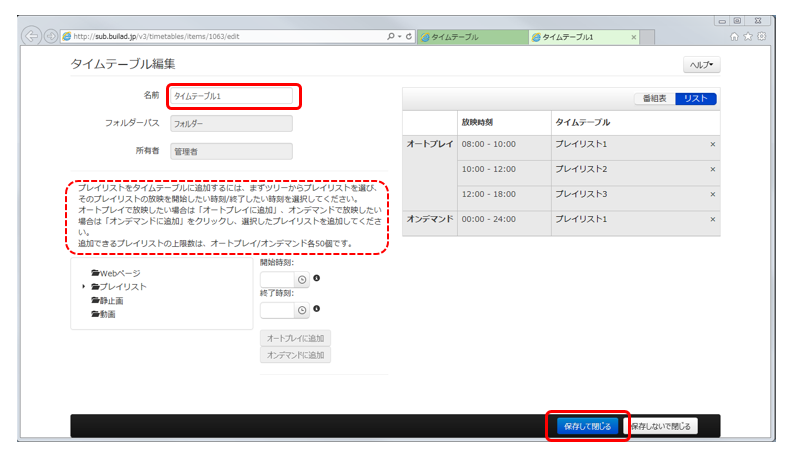
Task: Click the 名前 input field
Action: [231, 96]
